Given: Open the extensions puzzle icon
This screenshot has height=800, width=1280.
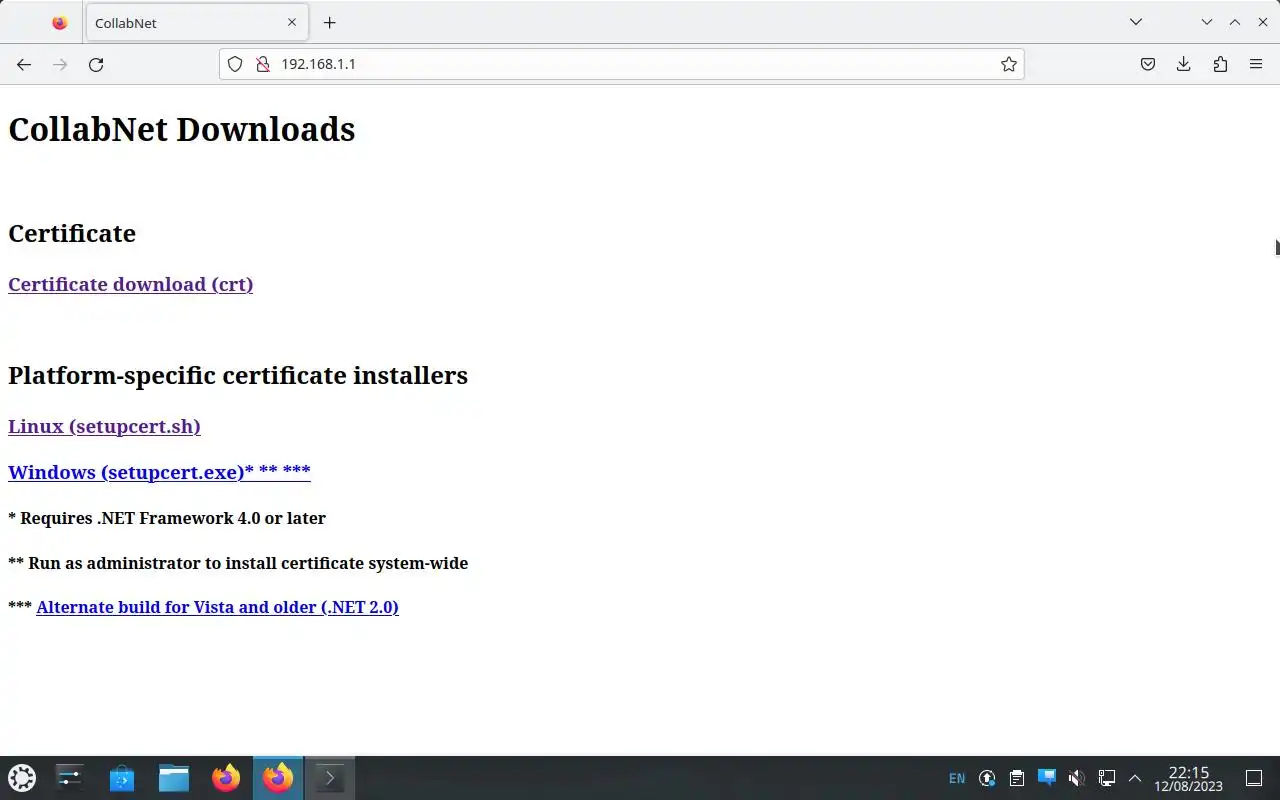Looking at the screenshot, I should (1220, 64).
